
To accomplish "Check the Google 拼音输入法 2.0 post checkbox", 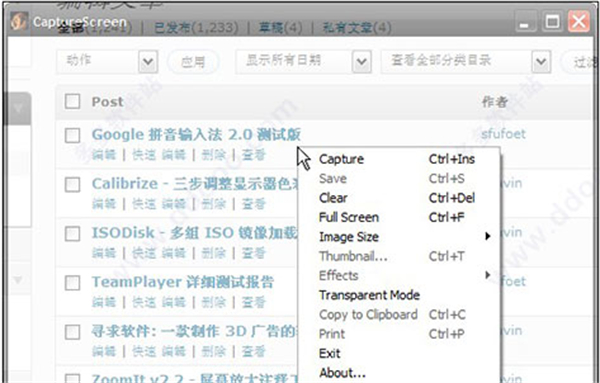I will coord(72,135).
